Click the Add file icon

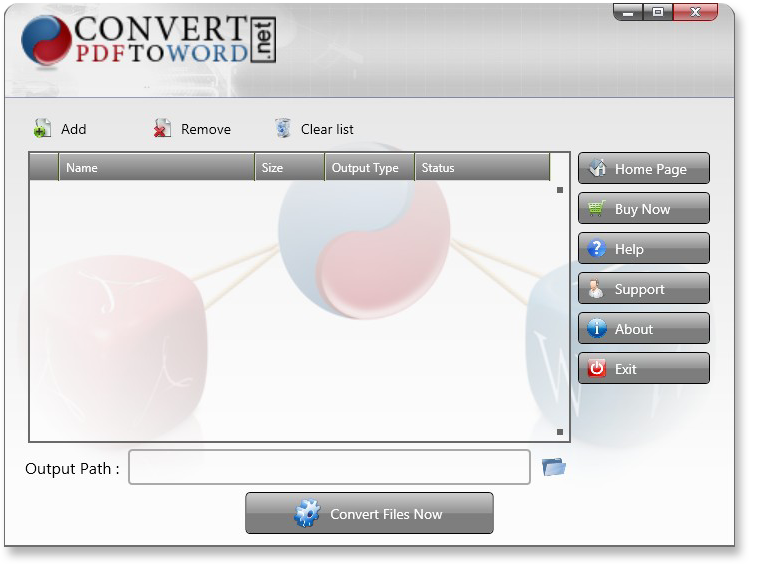pyautogui.click(x=42, y=129)
